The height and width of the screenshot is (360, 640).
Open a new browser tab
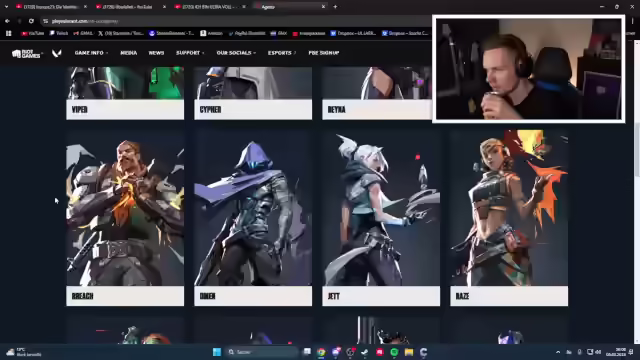click(335, 7)
